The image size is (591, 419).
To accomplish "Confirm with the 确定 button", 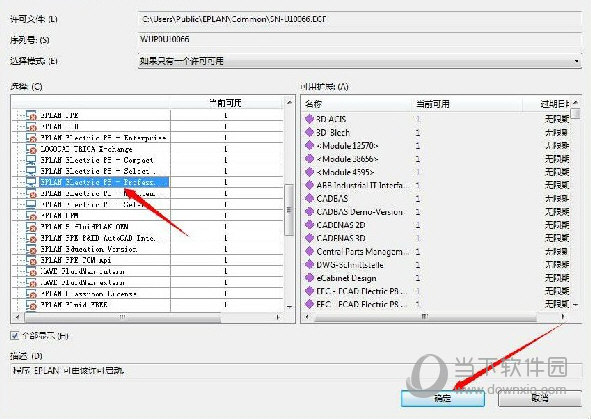I will click(443, 398).
